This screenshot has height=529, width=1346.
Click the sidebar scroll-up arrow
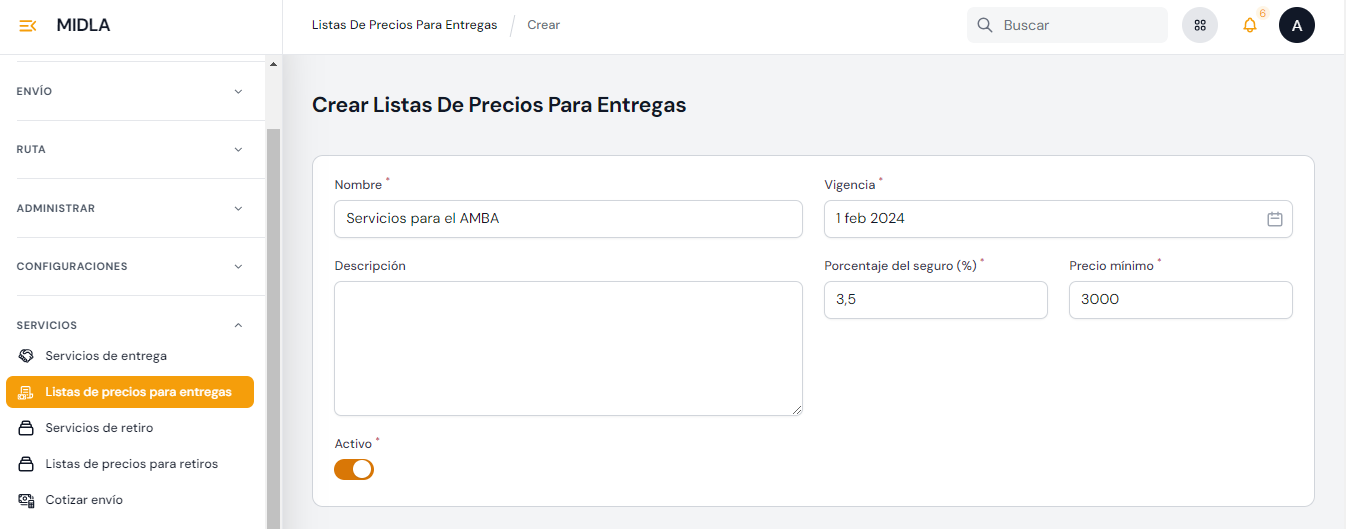pyautogui.click(x=274, y=64)
